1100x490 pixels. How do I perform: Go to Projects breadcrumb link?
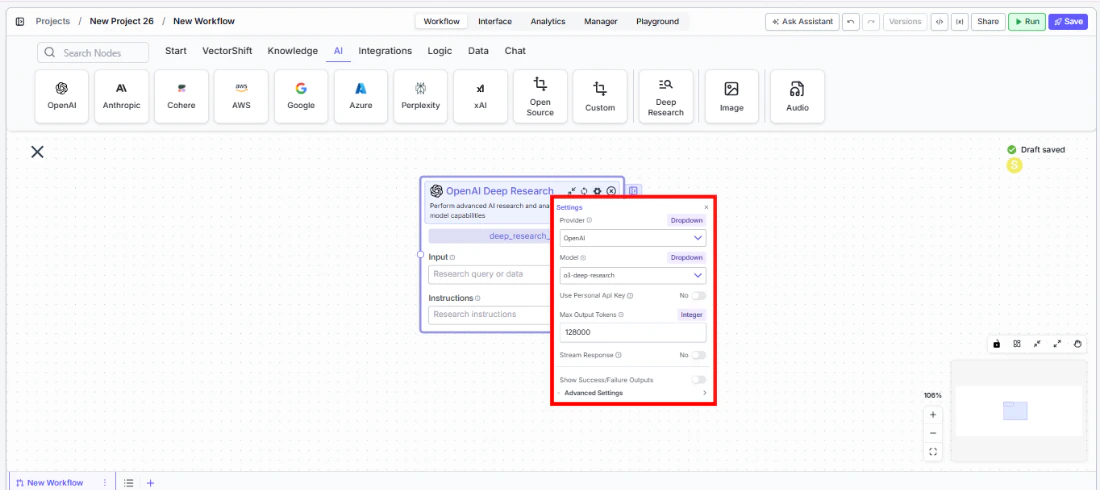coord(53,21)
